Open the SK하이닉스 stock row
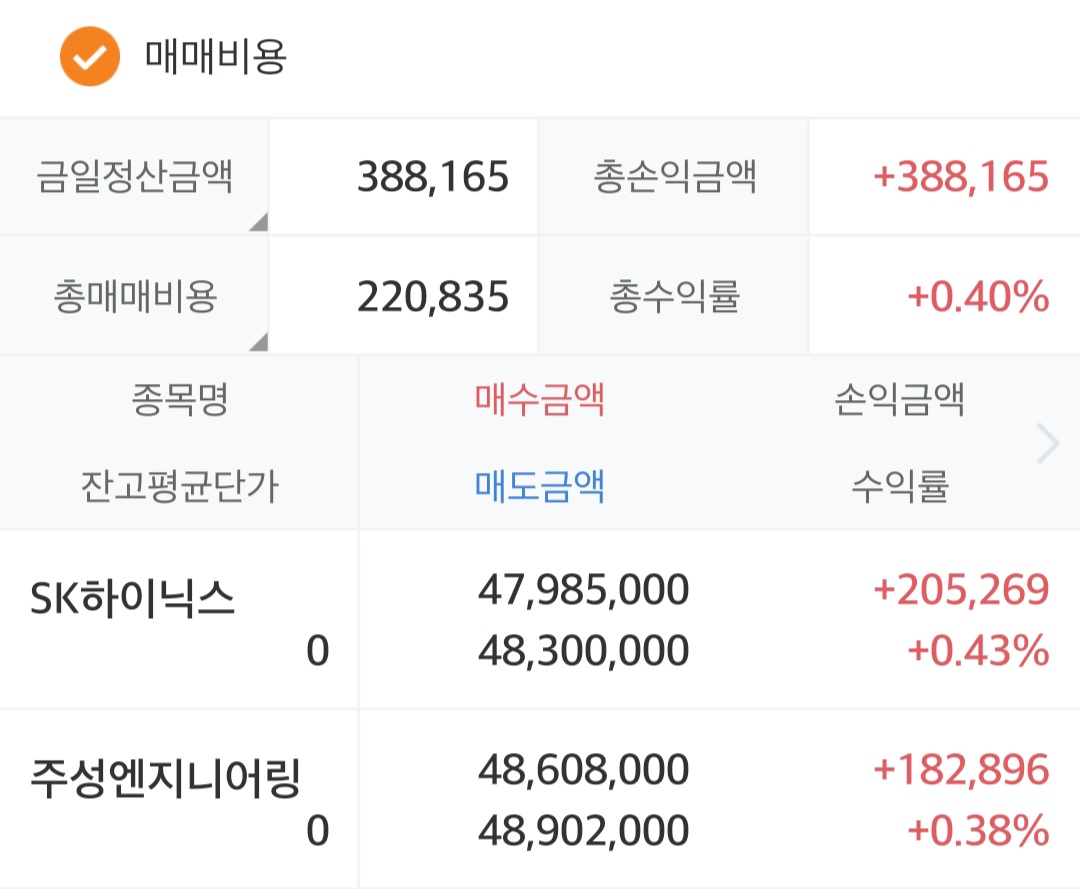Viewport: 1080px width, 889px height. click(540, 619)
